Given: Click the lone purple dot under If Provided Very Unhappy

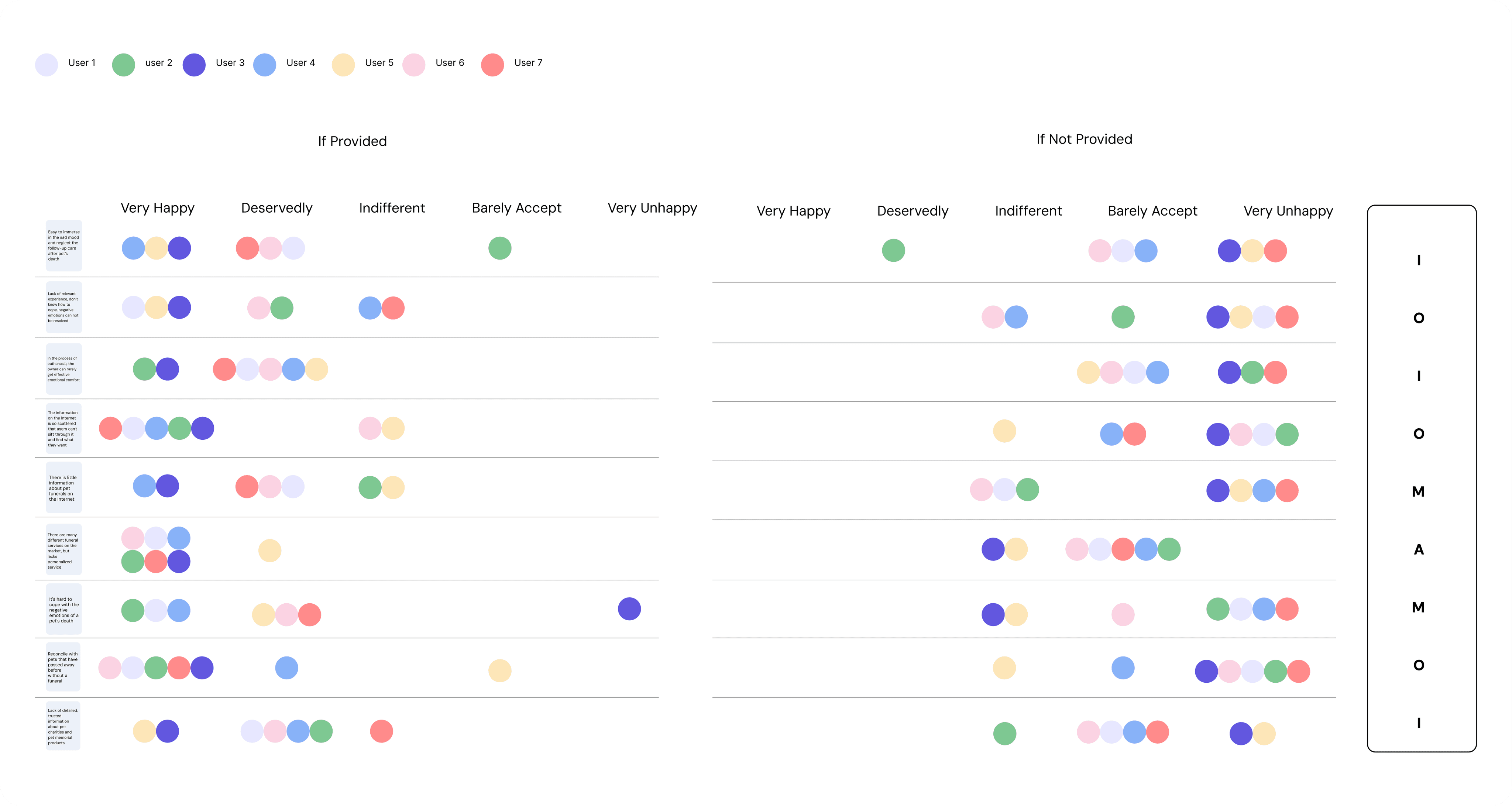Looking at the screenshot, I should [629, 609].
